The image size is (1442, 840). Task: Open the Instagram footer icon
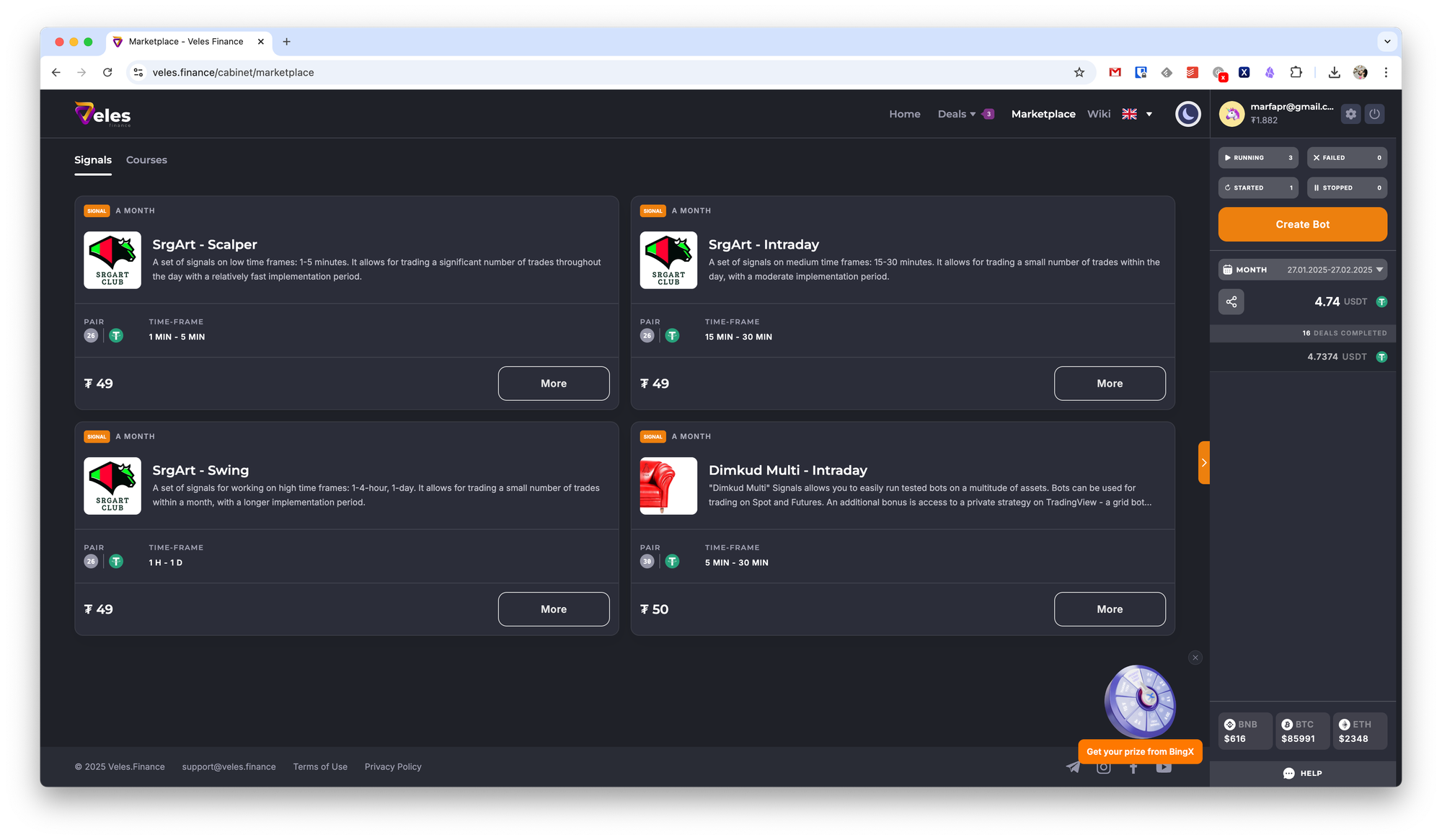(1103, 769)
